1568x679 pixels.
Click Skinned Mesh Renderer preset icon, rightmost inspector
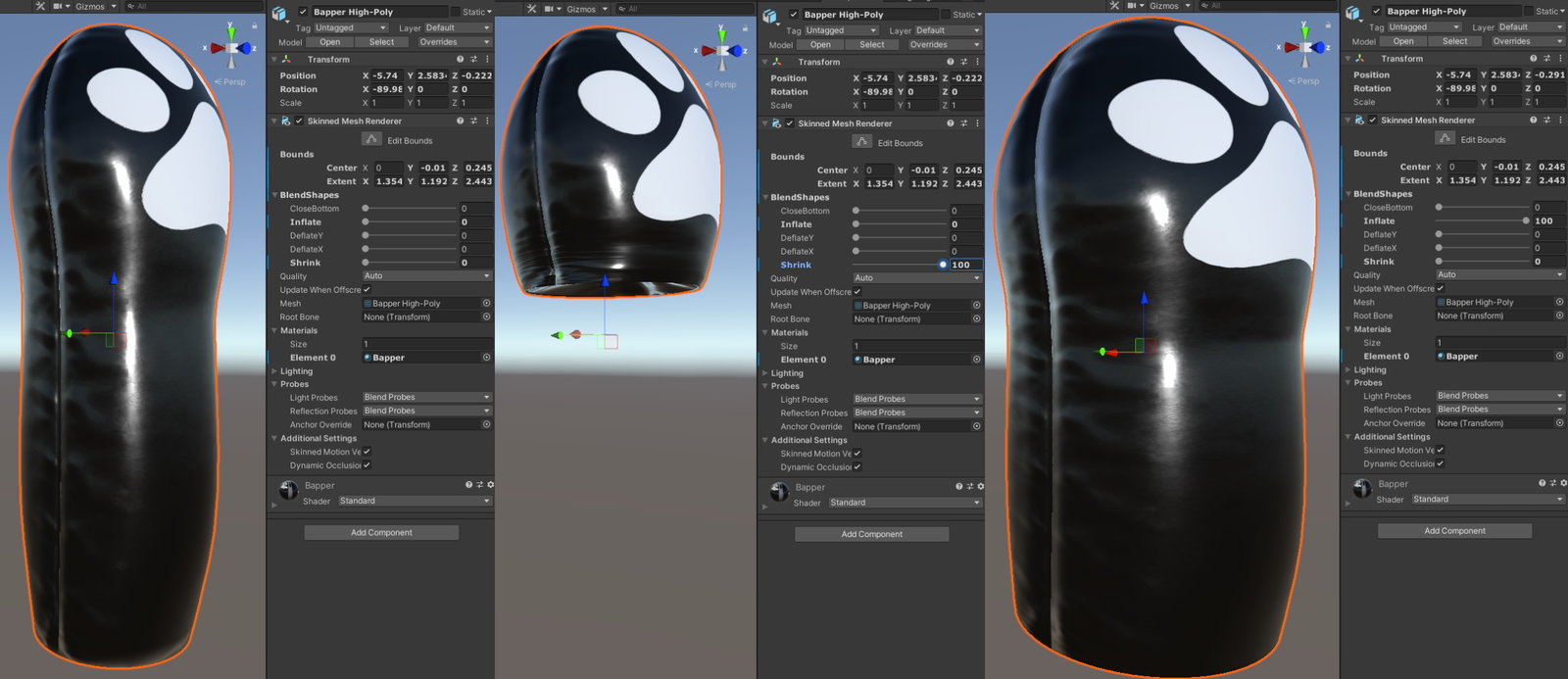click(x=1546, y=121)
